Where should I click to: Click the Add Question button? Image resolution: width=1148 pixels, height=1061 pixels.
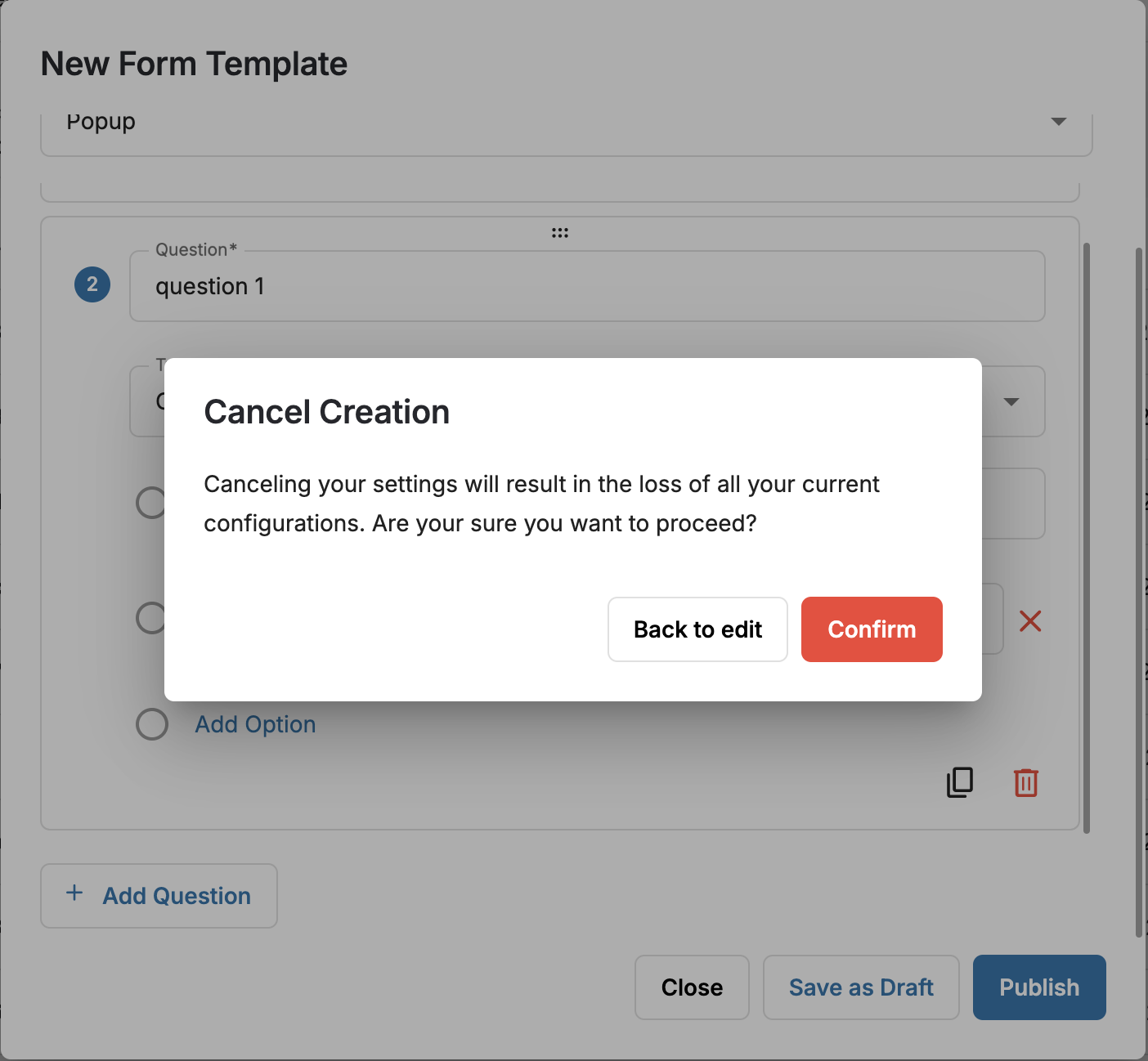[159, 896]
